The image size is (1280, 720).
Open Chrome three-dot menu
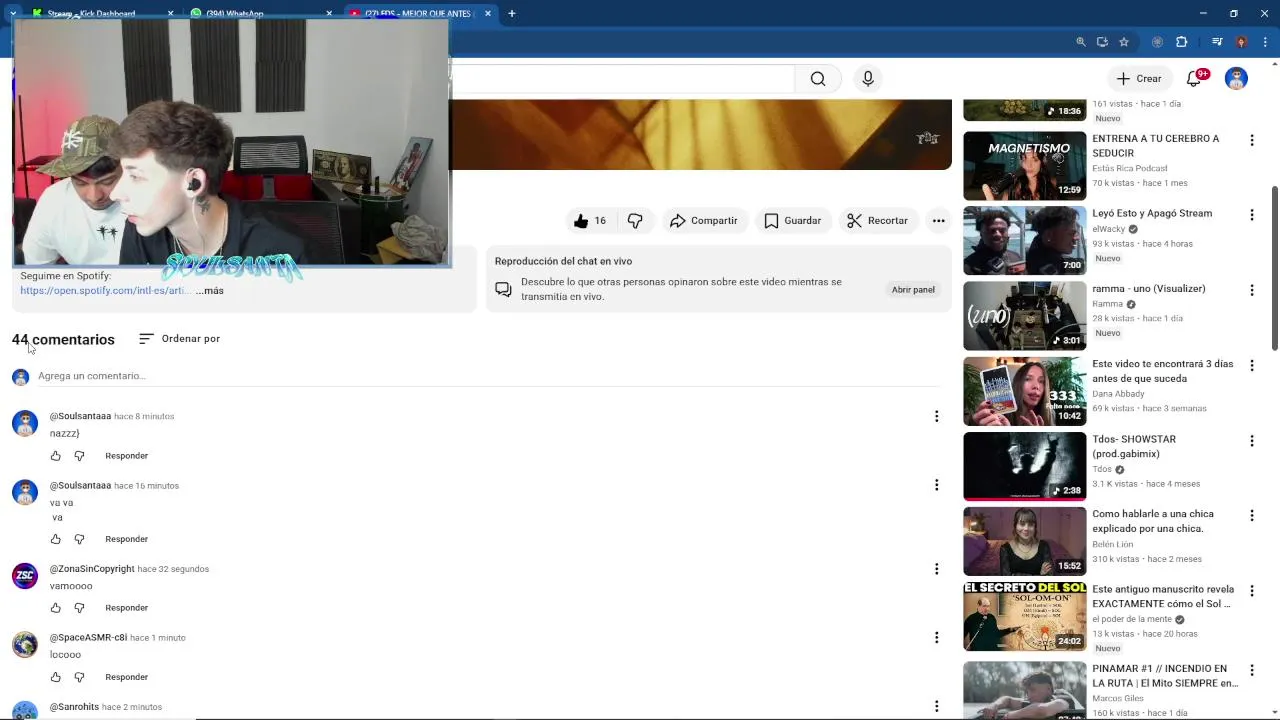point(1265,42)
